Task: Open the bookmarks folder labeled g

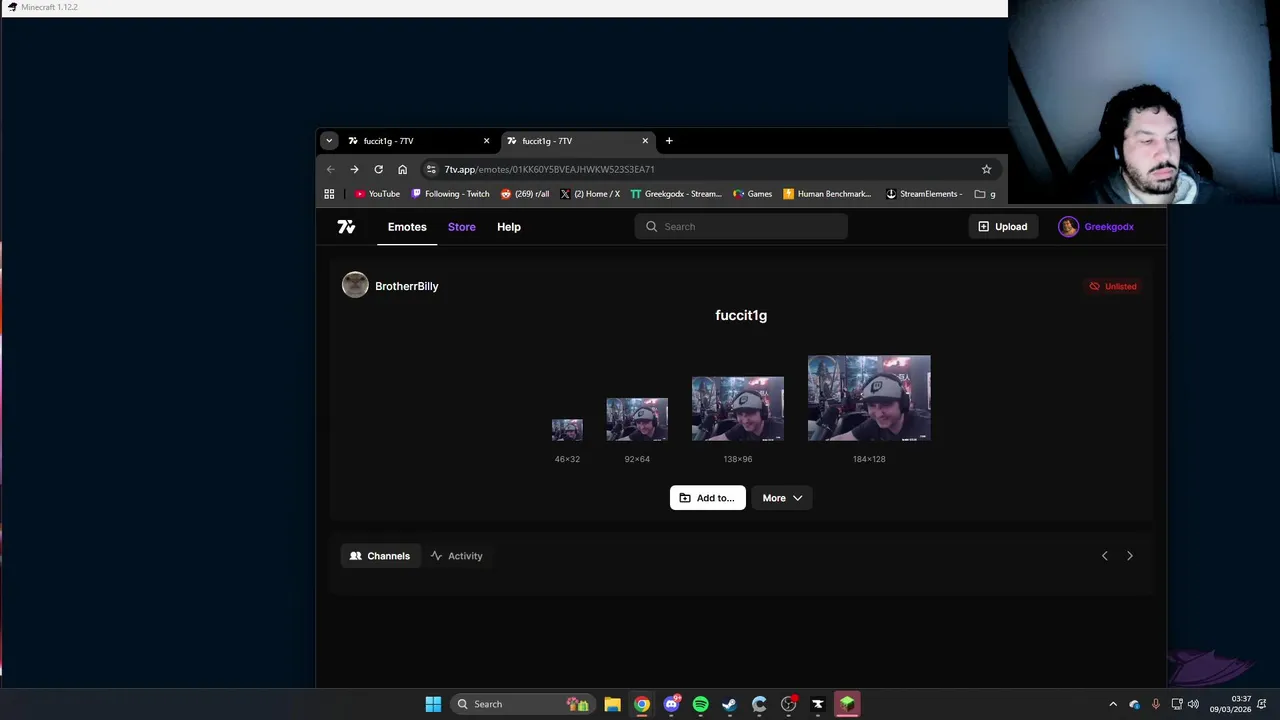Action: [x=985, y=194]
